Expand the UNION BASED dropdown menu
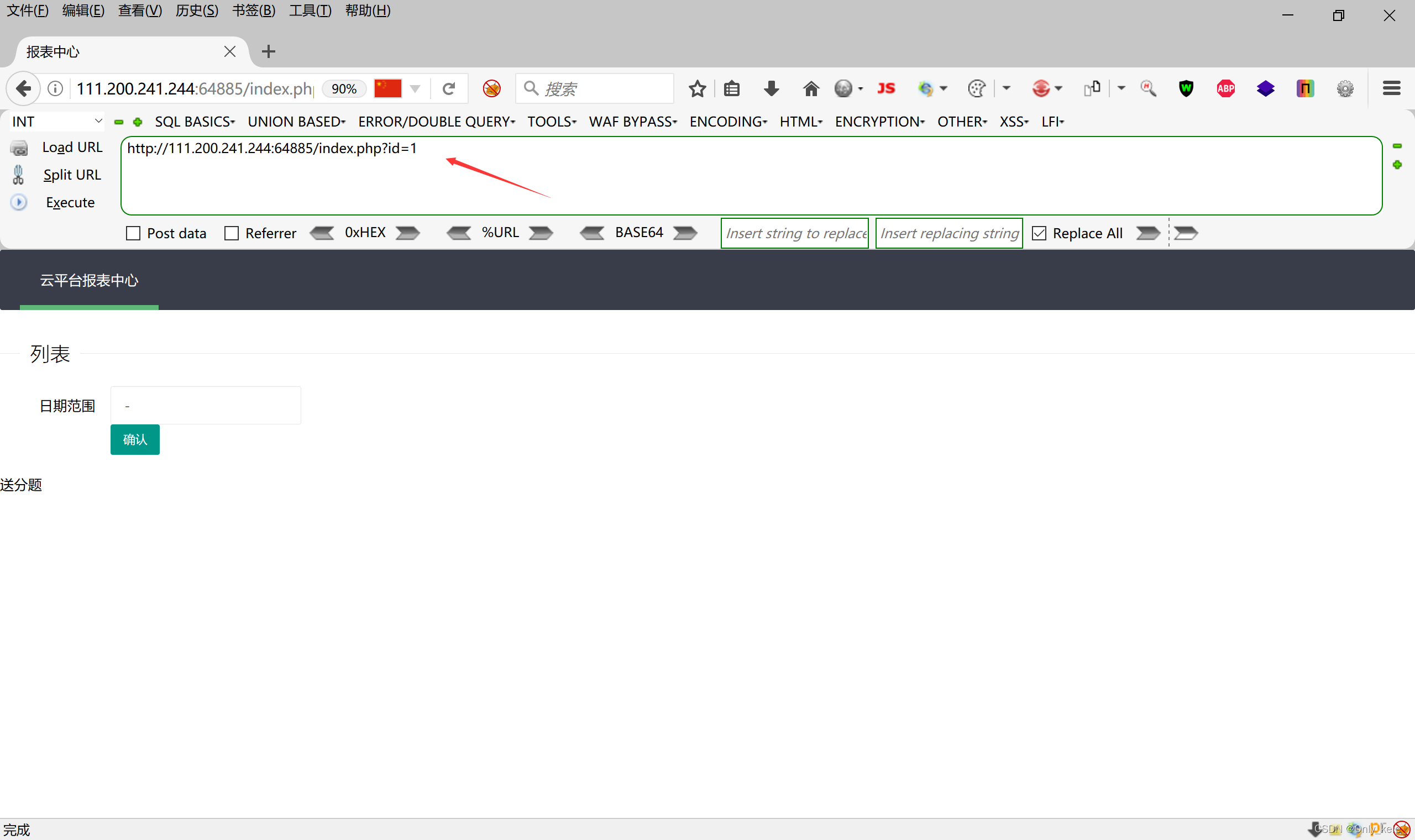The height and width of the screenshot is (840, 1415). coord(296,122)
